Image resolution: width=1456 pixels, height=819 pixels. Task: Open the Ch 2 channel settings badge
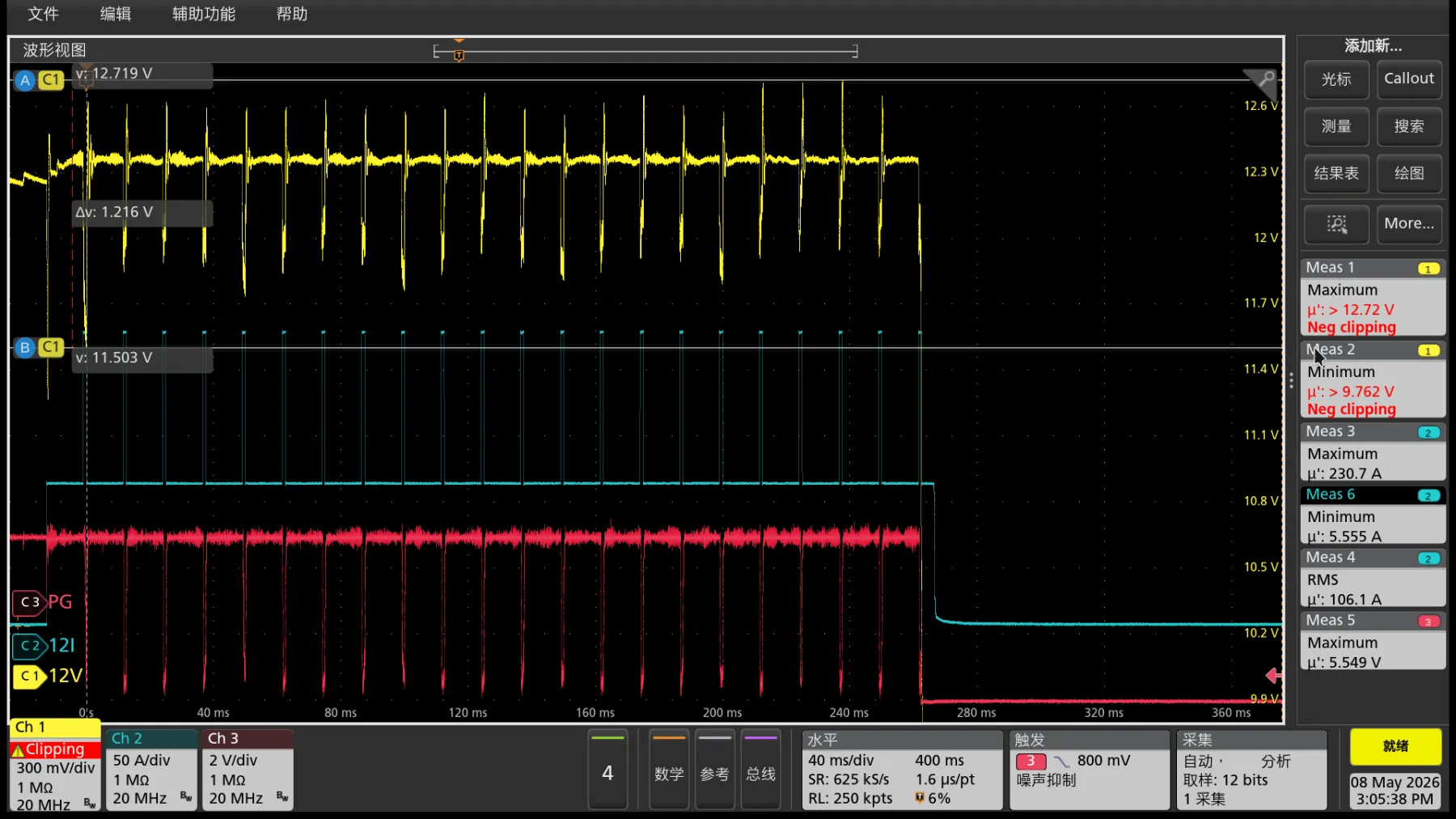point(151,769)
